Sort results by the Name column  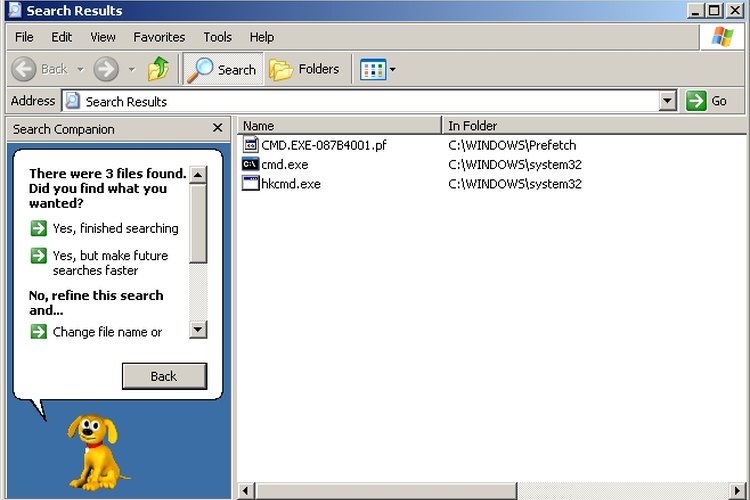pos(339,126)
